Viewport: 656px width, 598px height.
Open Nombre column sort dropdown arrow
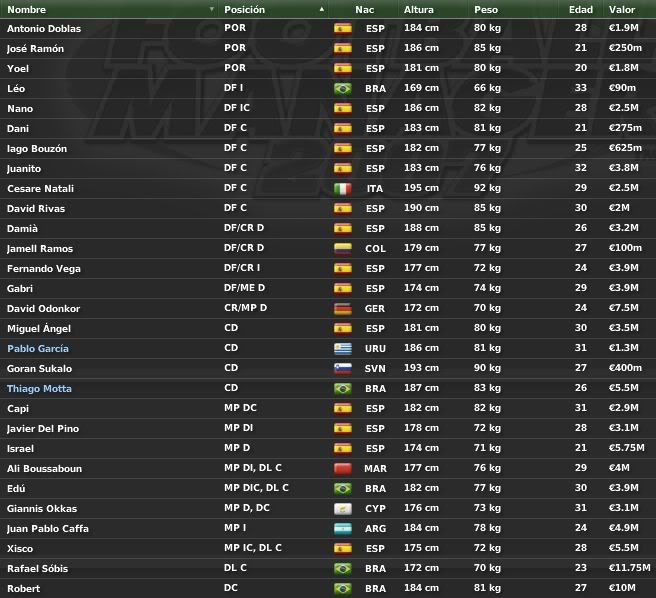(x=212, y=9)
